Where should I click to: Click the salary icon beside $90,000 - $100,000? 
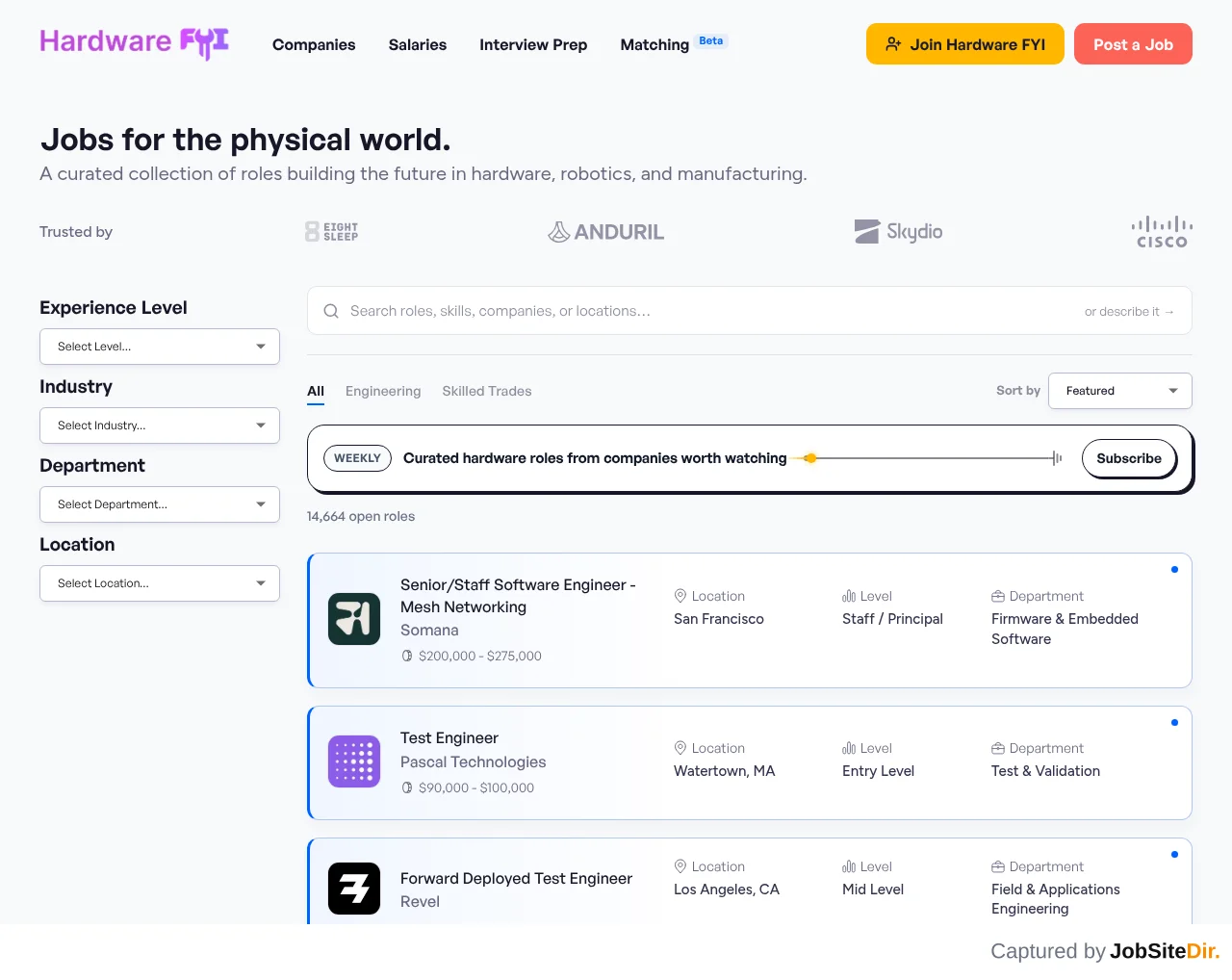click(407, 787)
